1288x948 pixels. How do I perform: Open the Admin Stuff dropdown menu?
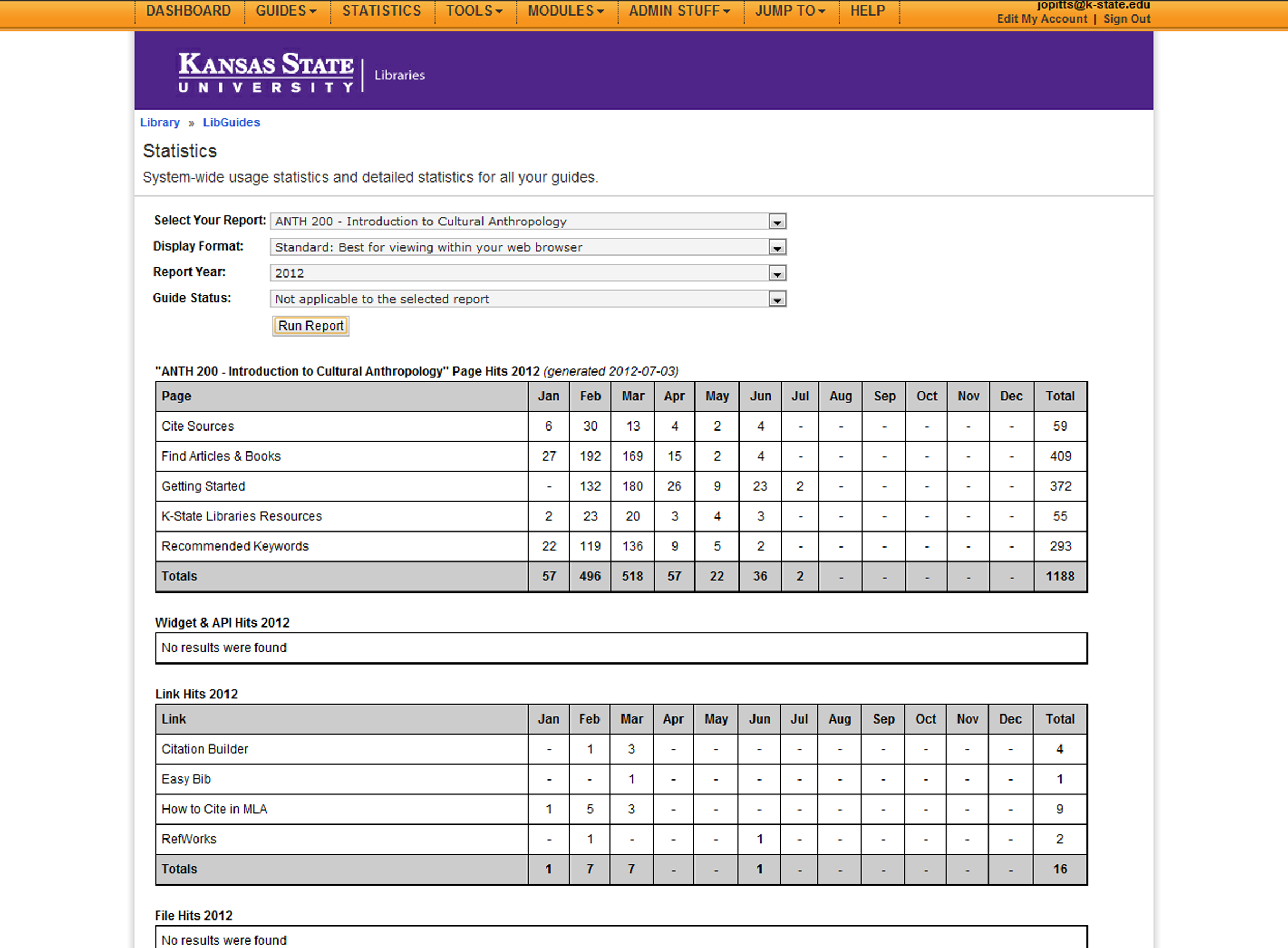[x=679, y=11]
